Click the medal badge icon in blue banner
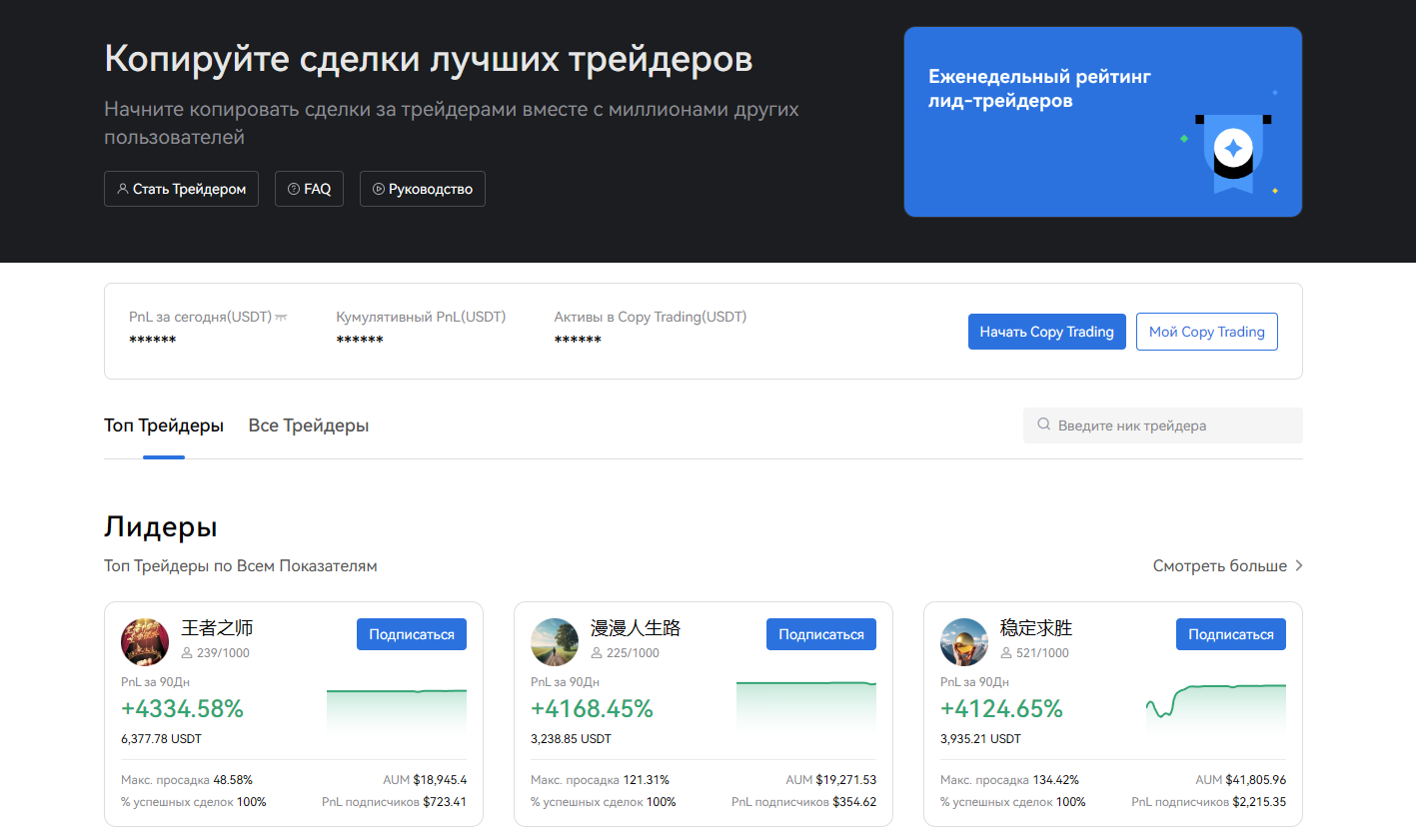1416x840 pixels. pyautogui.click(x=1233, y=151)
